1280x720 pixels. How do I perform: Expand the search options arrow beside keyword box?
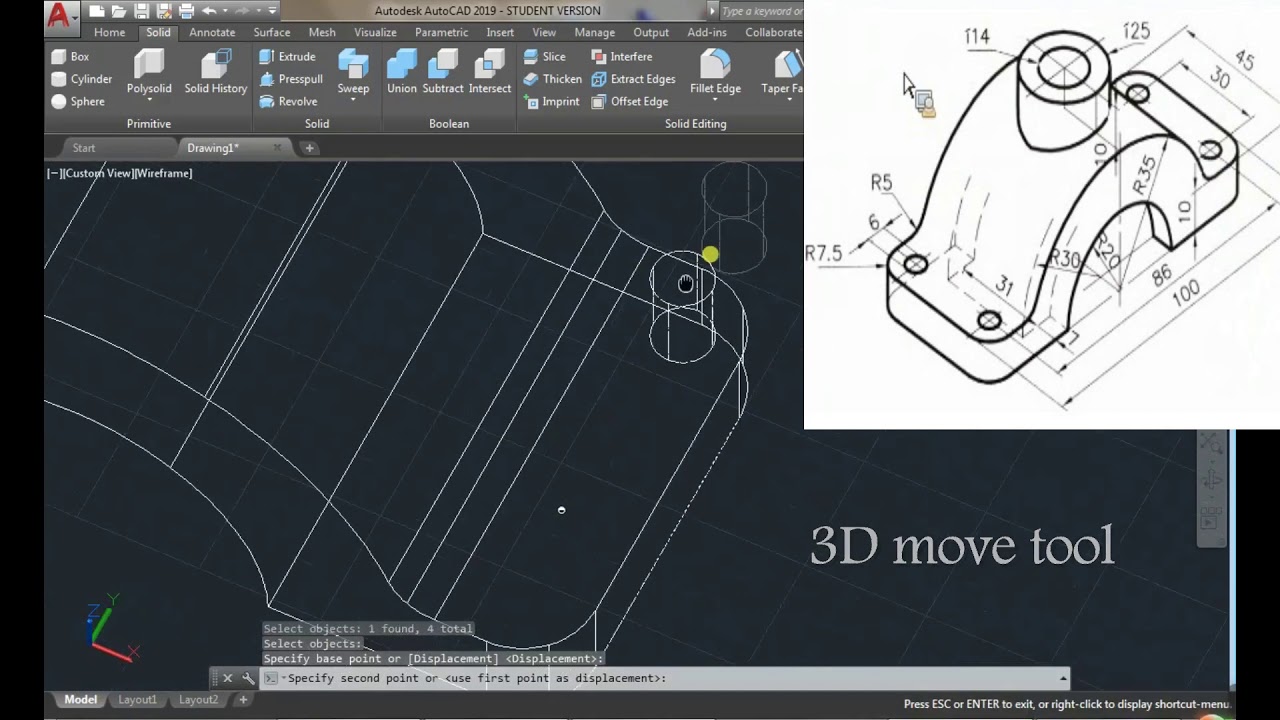pos(712,11)
